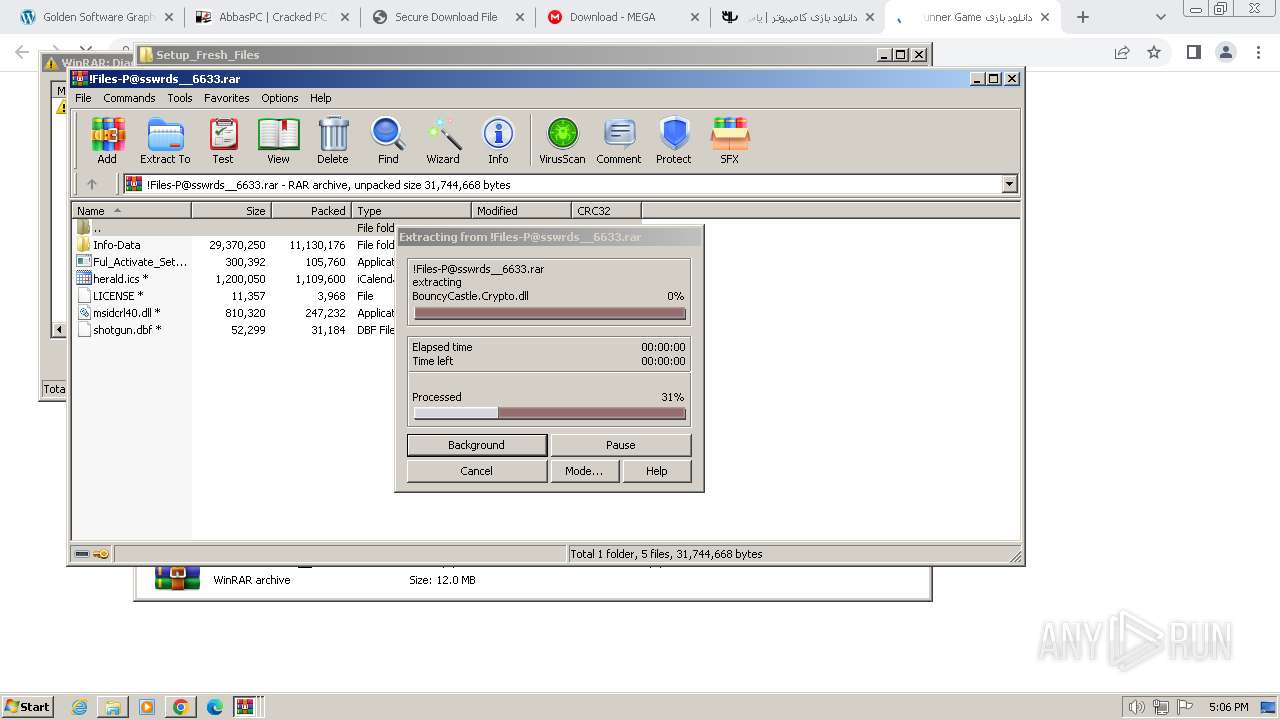Select shotgun.dbf file row
The height and width of the screenshot is (720, 1280).
click(235, 329)
